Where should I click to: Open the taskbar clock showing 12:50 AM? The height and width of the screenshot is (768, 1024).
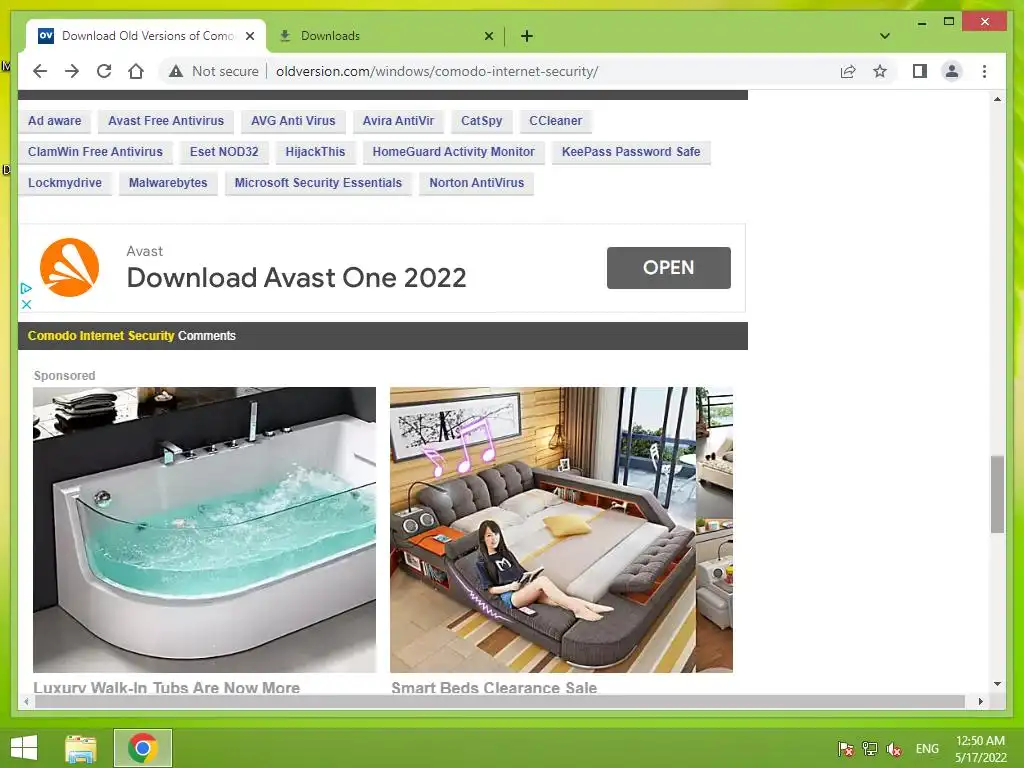(x=980, y=749)
